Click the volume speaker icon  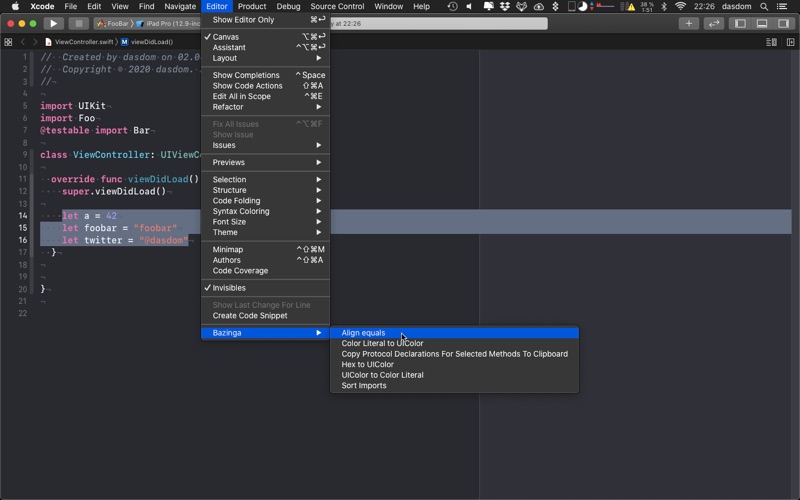[x=469, y=6]
